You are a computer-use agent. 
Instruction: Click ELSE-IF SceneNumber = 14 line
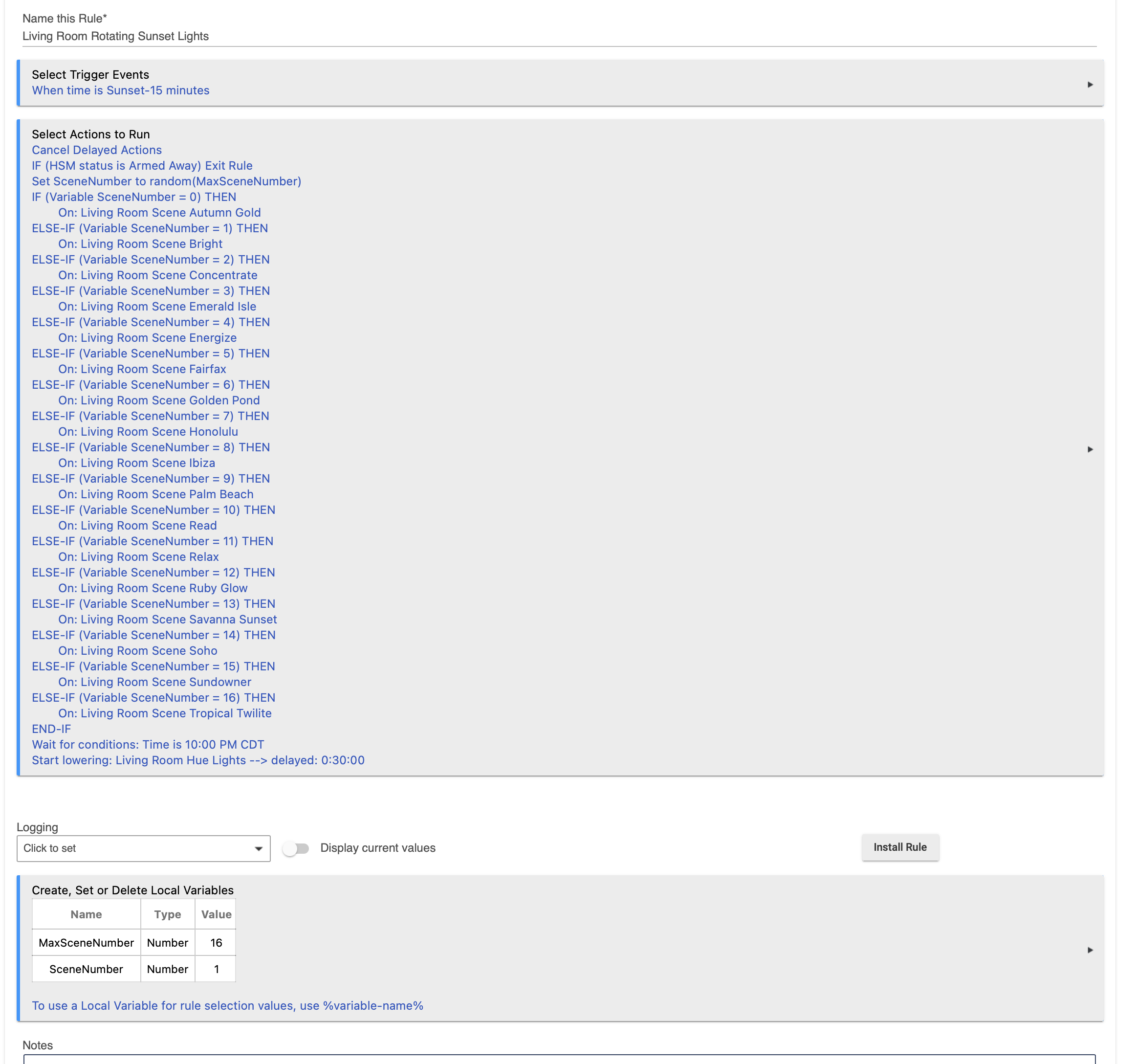pos(153,635)
